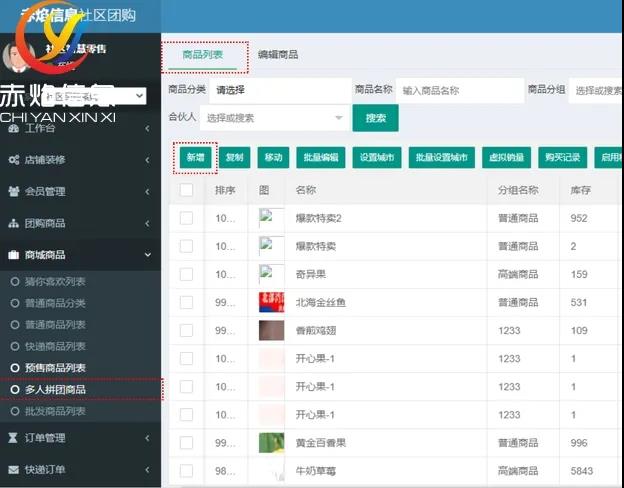Open 多人拼团商品 in the sidebar
624x488 pixels.
tap(62, 389)
